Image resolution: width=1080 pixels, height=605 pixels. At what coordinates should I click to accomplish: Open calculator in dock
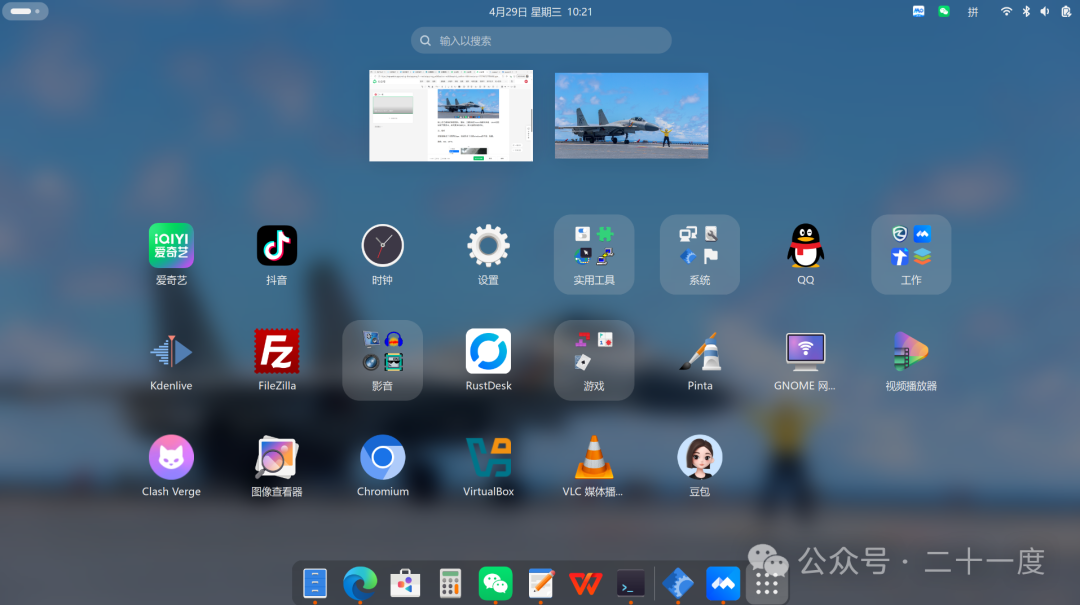click(450, 584)
